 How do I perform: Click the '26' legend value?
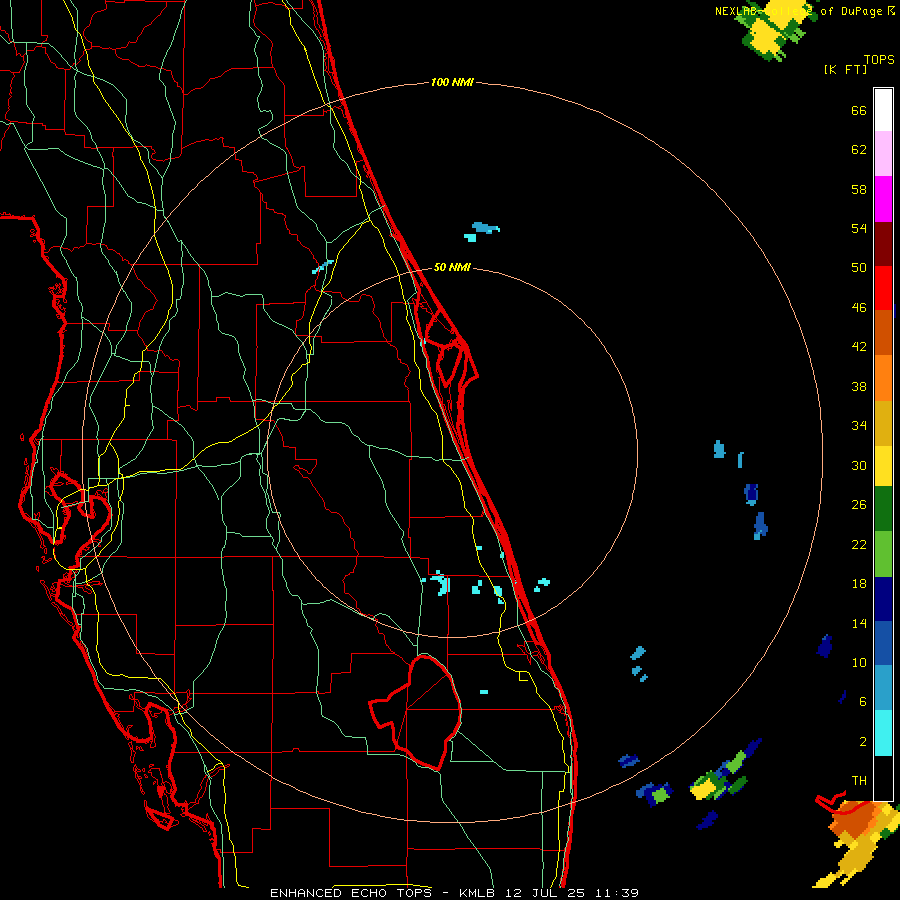[859, 505]
